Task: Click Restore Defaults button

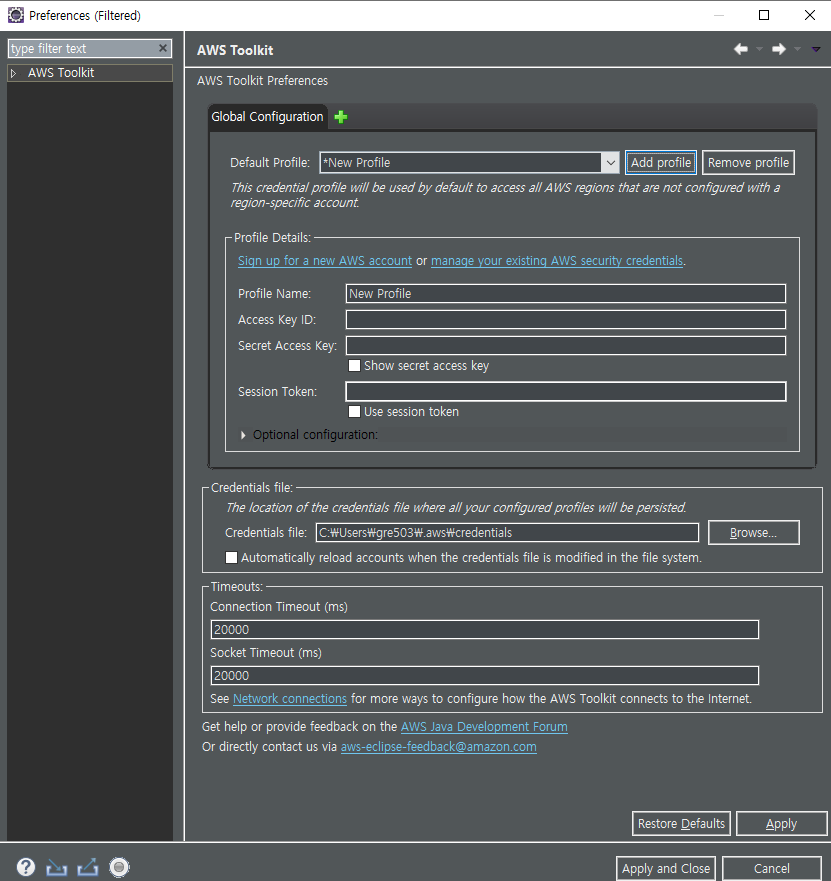Action: (x=681, y=823)
